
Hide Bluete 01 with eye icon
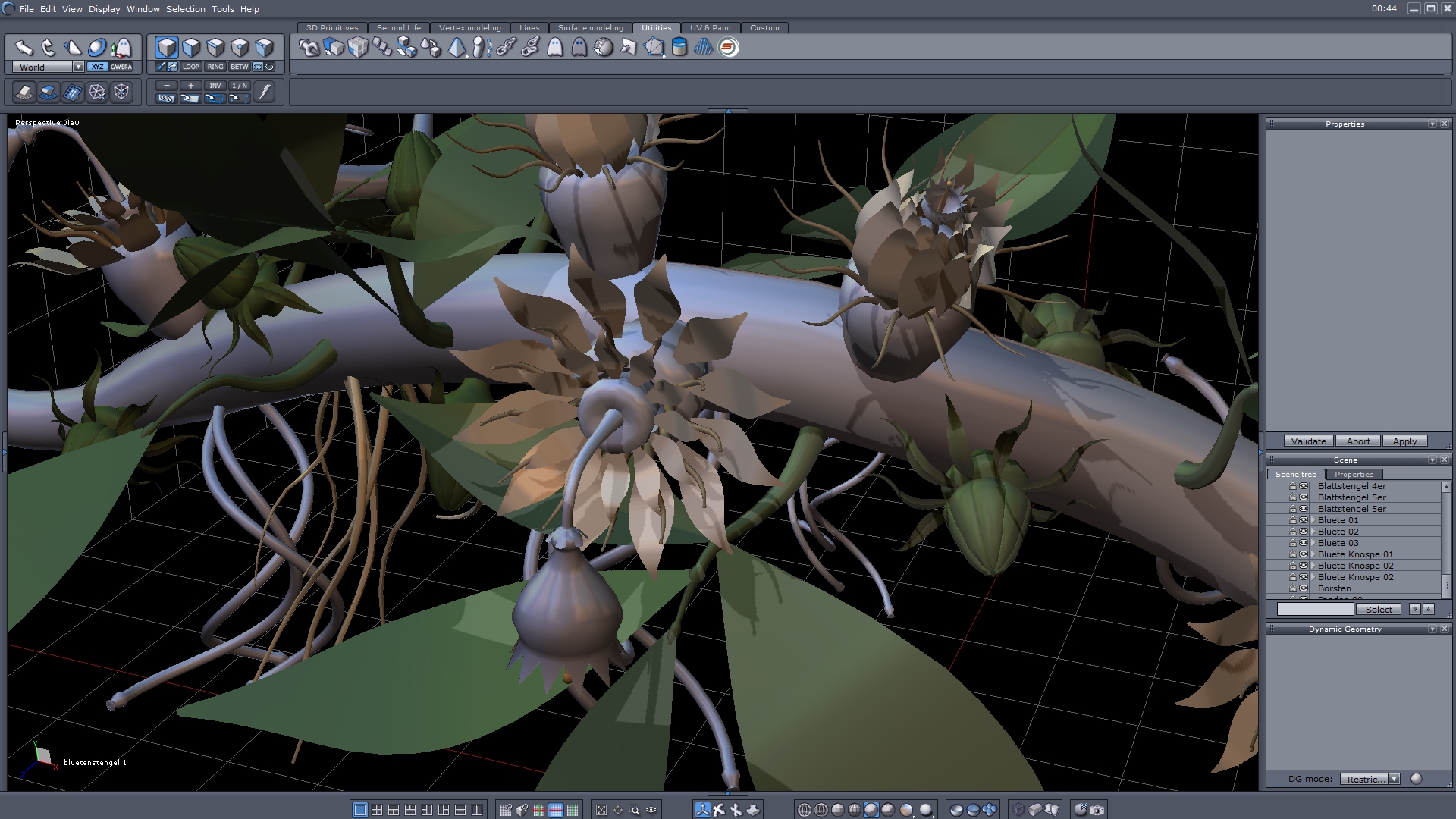tap(1304, 520)
